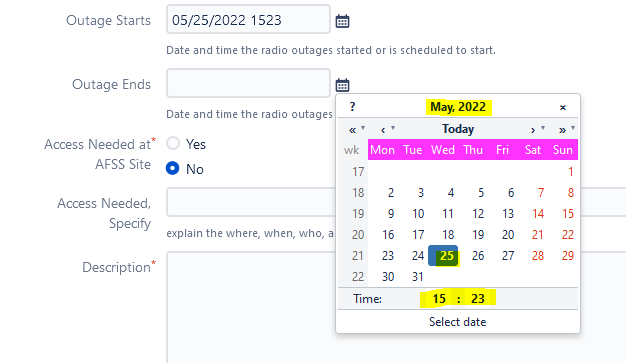Jump to Today in calendar

[458, 129]
